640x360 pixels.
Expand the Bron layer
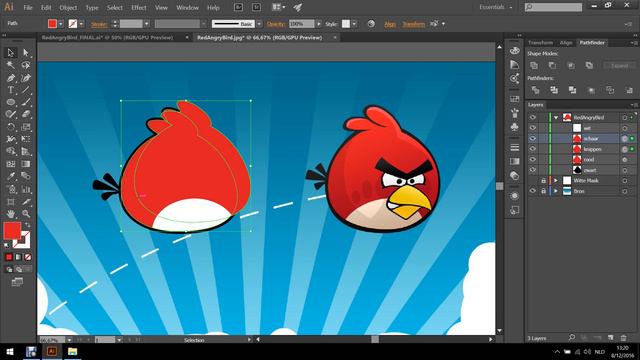pyautogui.click(x=556, y=191)
